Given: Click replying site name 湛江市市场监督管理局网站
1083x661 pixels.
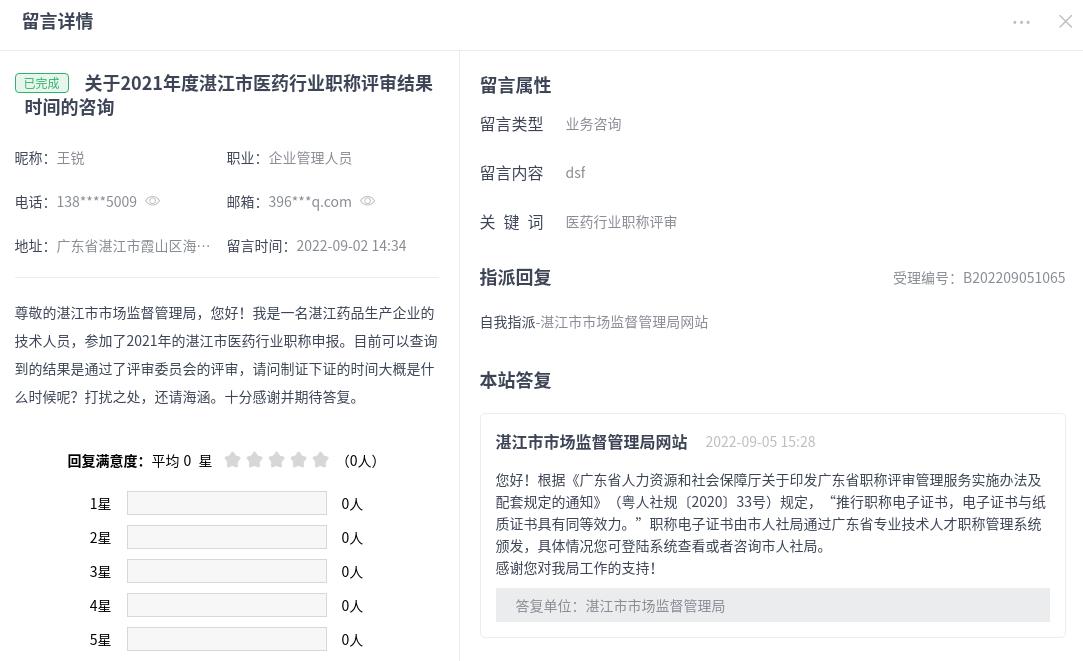Looking at the screenshot, I should pyautogui.click(x=592, y=442).
